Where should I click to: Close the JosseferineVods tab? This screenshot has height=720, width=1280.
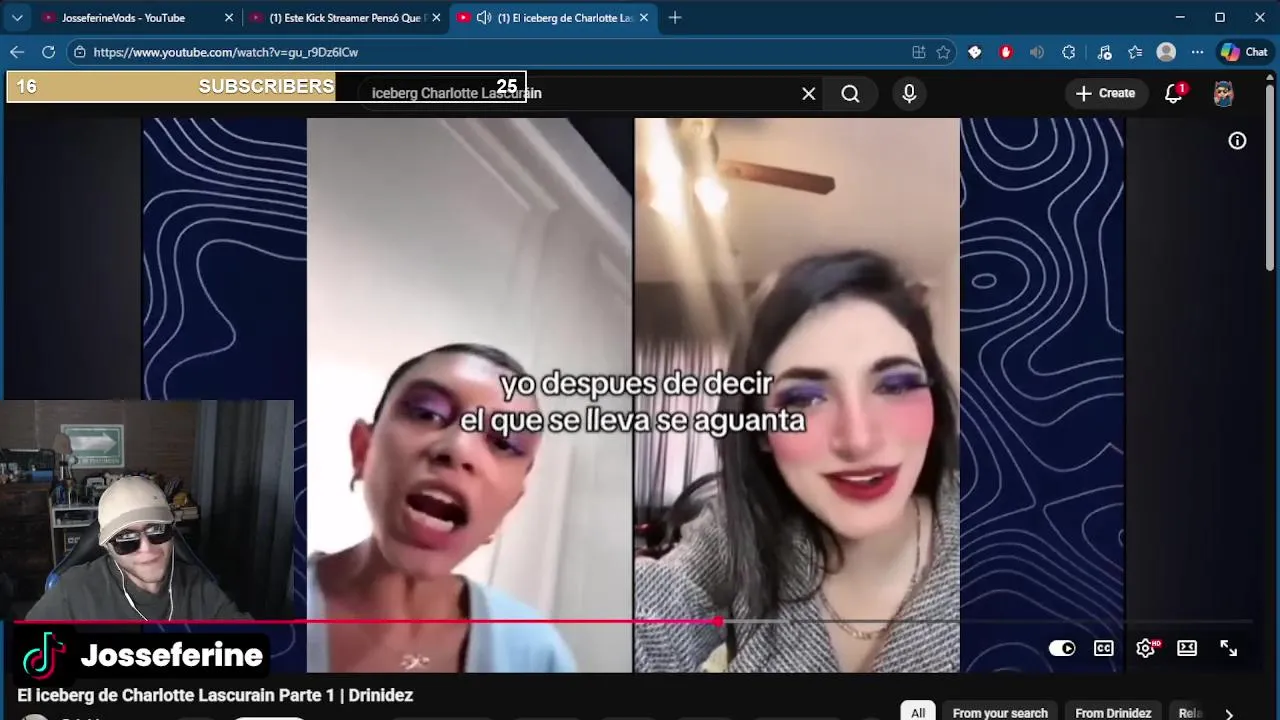229,18
